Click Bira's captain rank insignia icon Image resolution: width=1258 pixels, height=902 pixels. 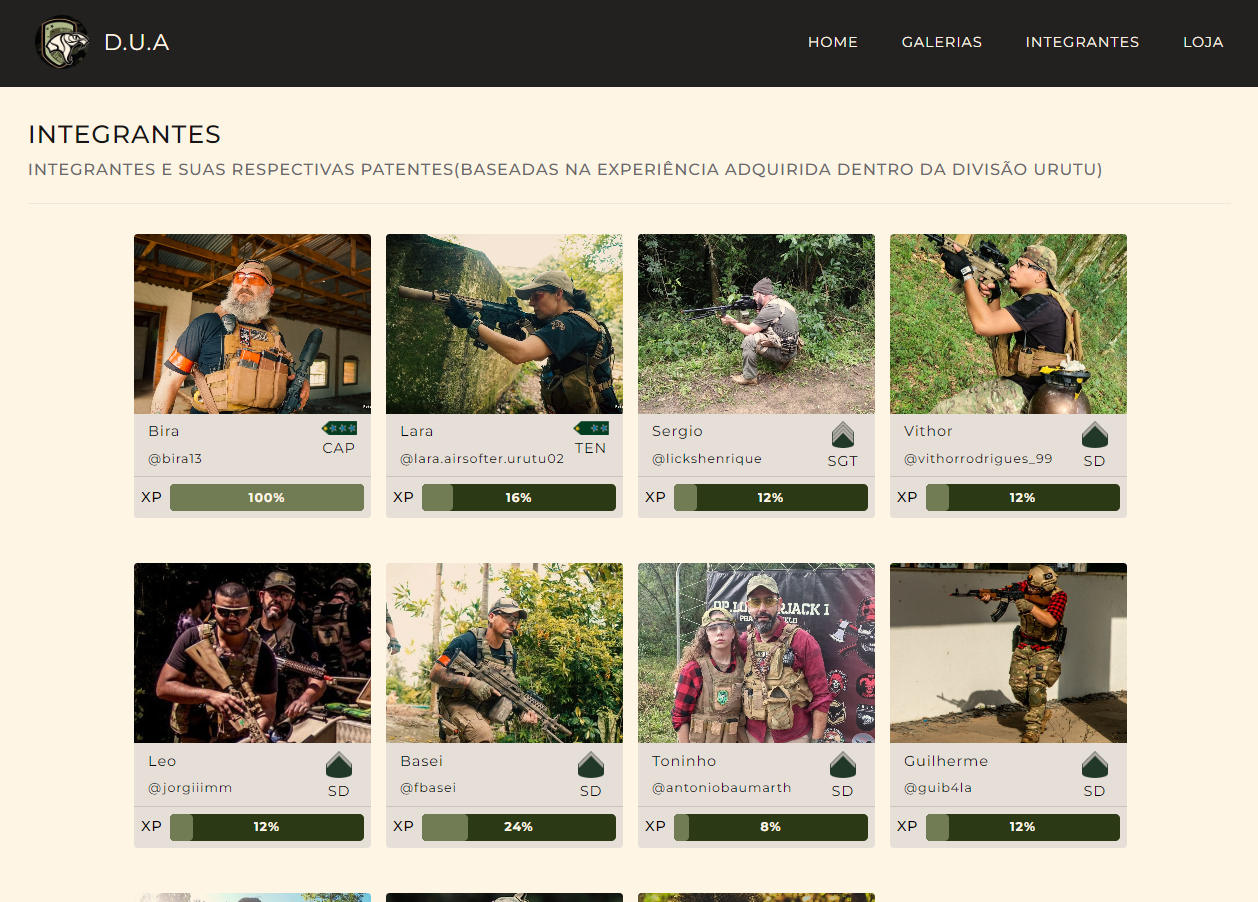[339, 428]
